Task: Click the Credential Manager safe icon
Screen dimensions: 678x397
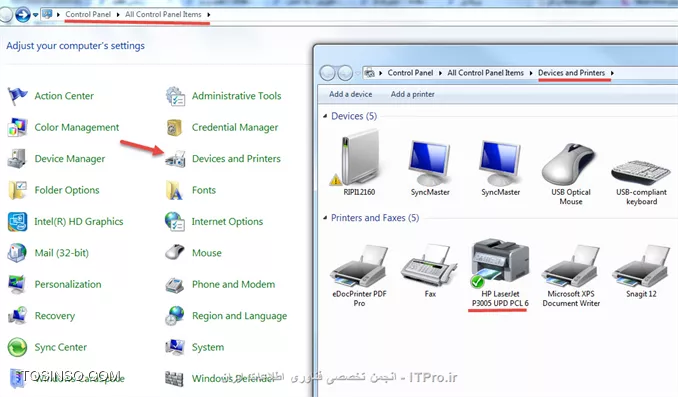Action: pyautogui.click(x=175, y=128)
